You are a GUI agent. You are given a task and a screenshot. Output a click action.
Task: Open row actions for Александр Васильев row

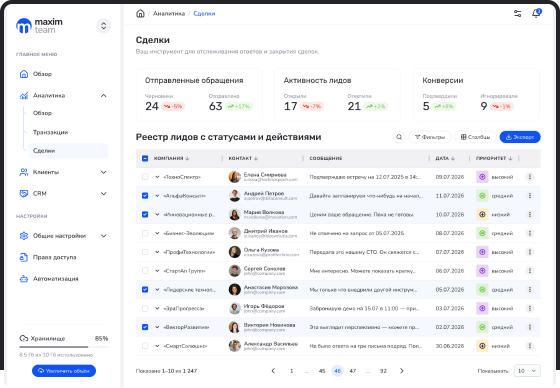(x=530, y=346)
